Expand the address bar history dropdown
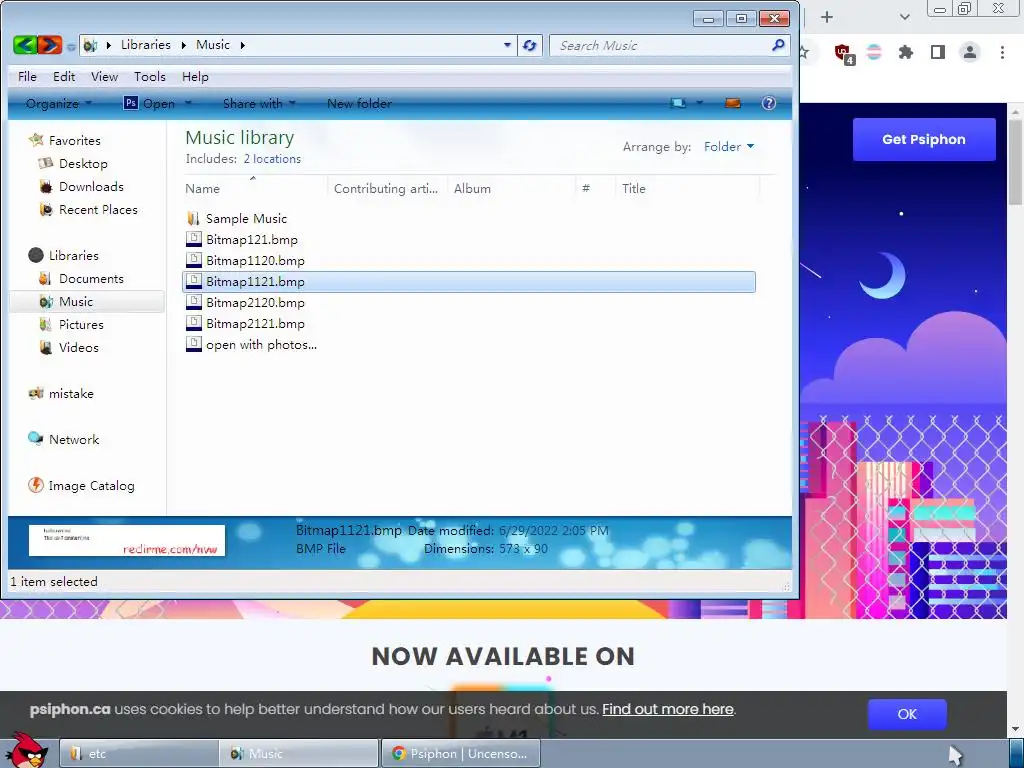The width and height of the screenshot is (1024, 768). 507,45
